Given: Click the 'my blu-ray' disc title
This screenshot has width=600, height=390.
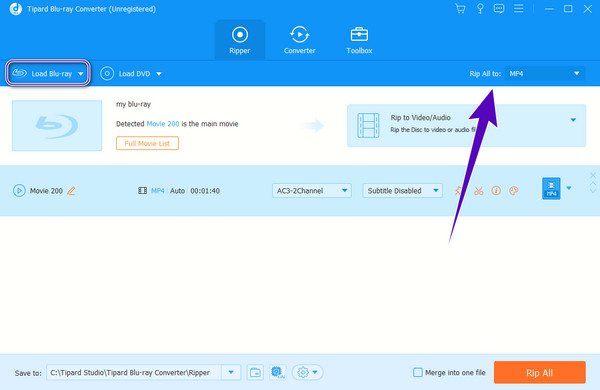Looking at the screenshot, I should pos(133,104).
